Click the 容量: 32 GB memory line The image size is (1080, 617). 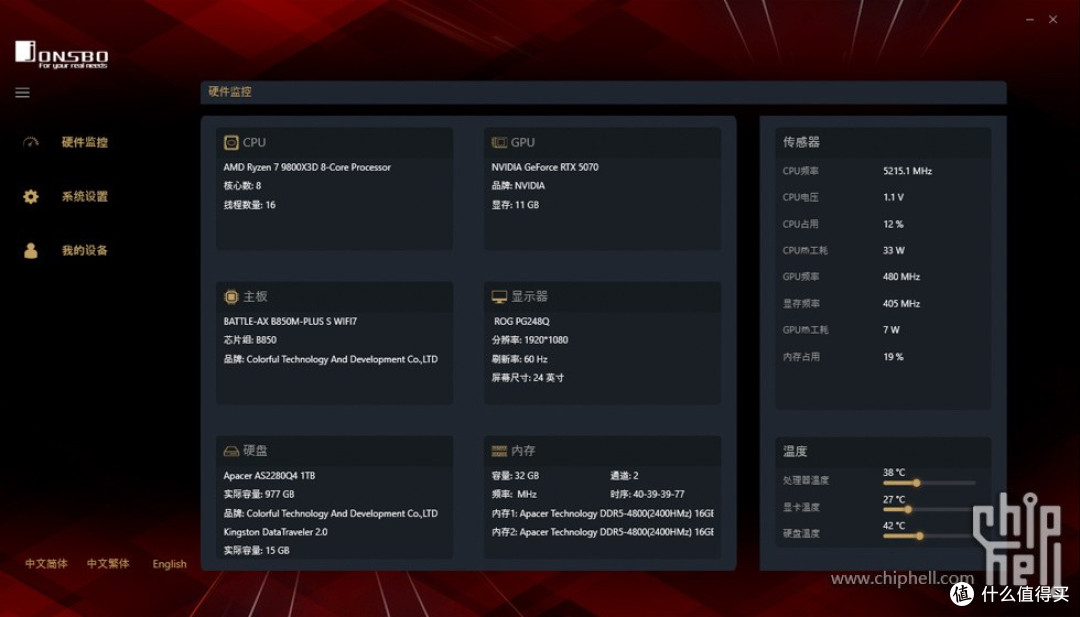tap(515, 476)
